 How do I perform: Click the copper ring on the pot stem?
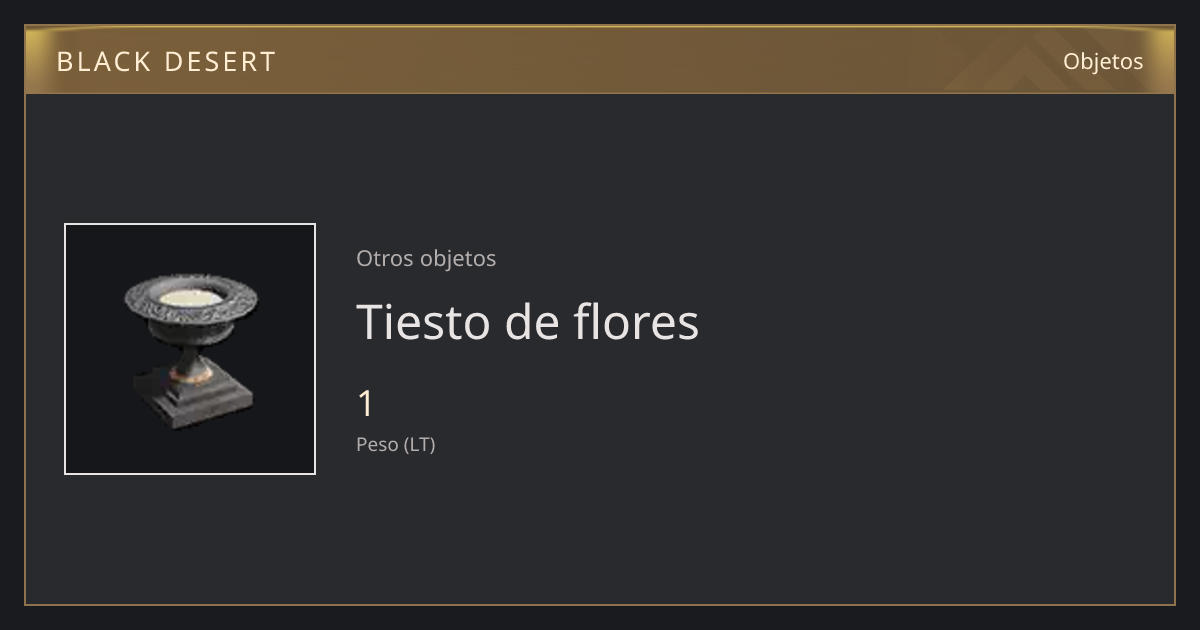[190, 375]
